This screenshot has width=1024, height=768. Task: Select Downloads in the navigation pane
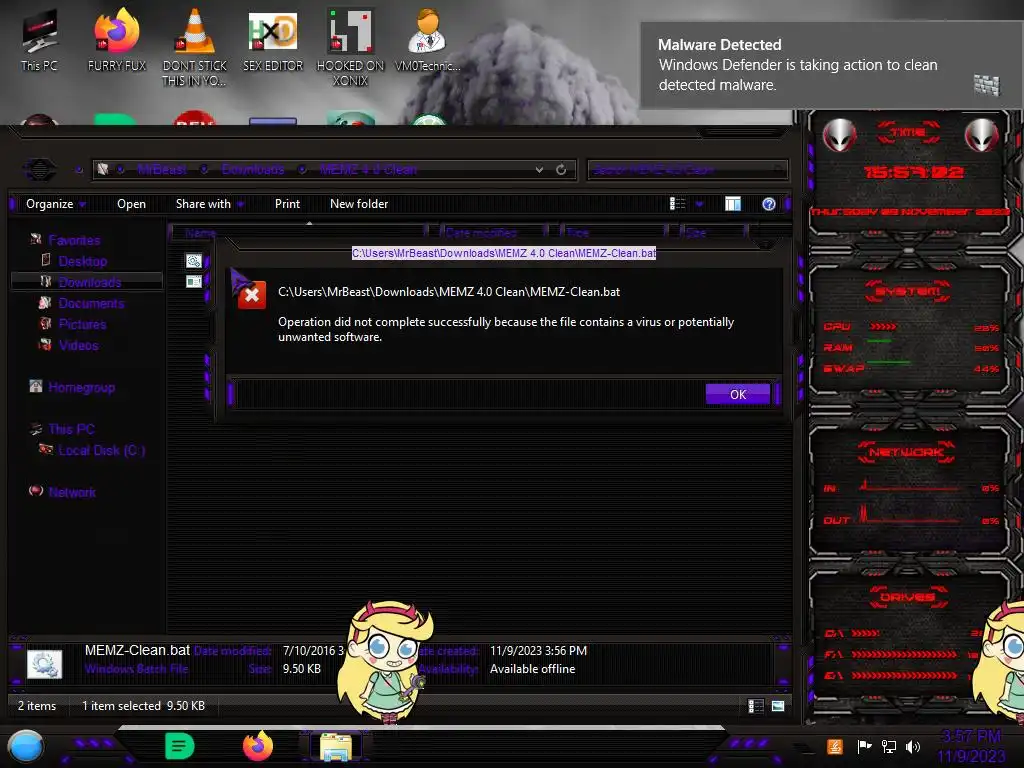[89, 282]
